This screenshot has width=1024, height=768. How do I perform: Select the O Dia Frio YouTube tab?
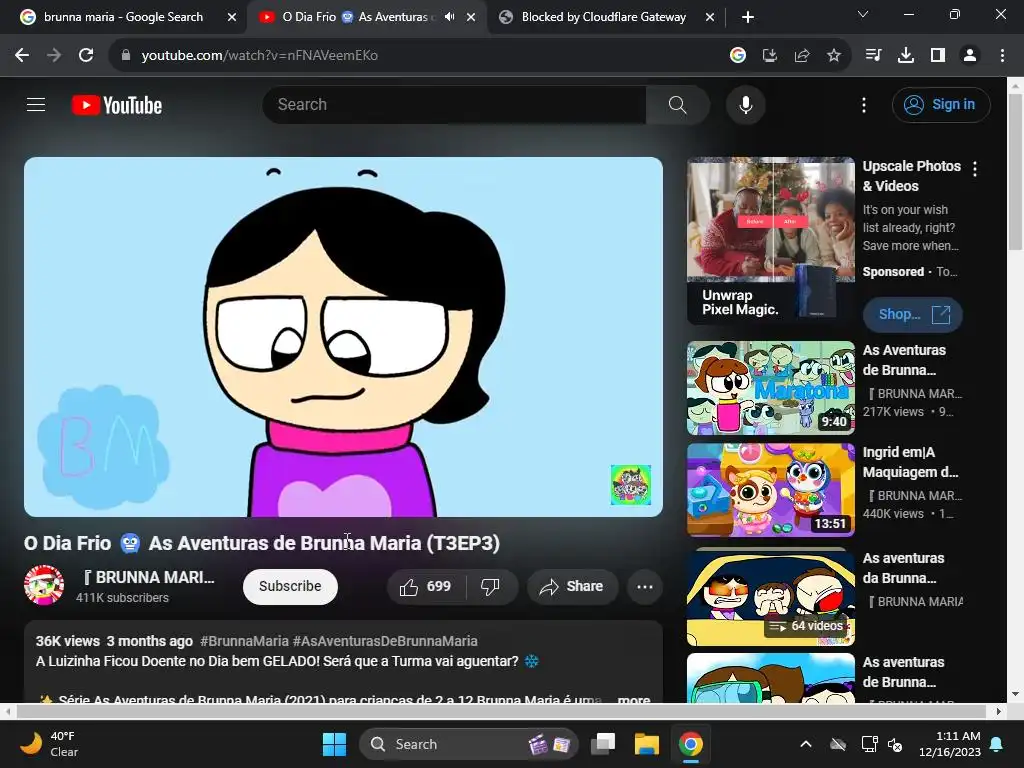356,17
